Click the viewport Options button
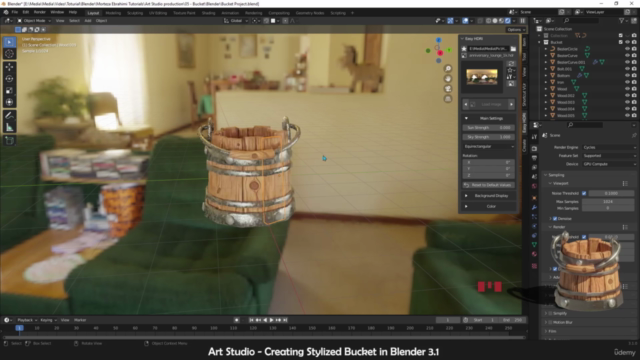Image resolution: width=640 pixels, height=360 pixels. click(516, 29)
